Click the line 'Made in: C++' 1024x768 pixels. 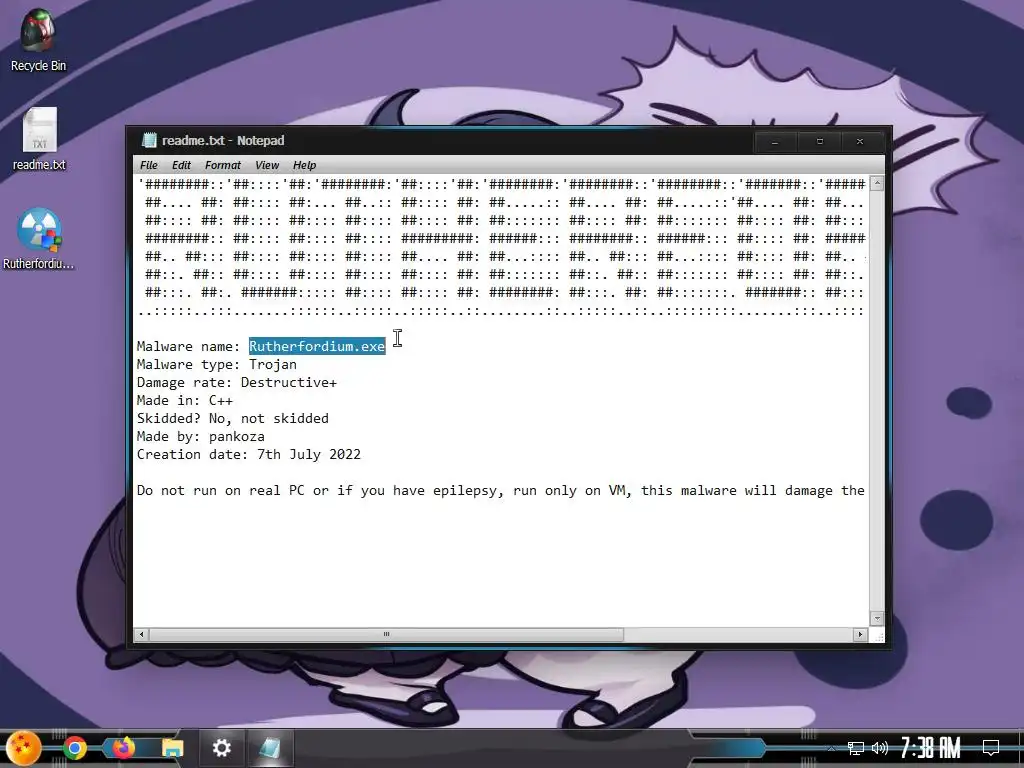point(185,400)
